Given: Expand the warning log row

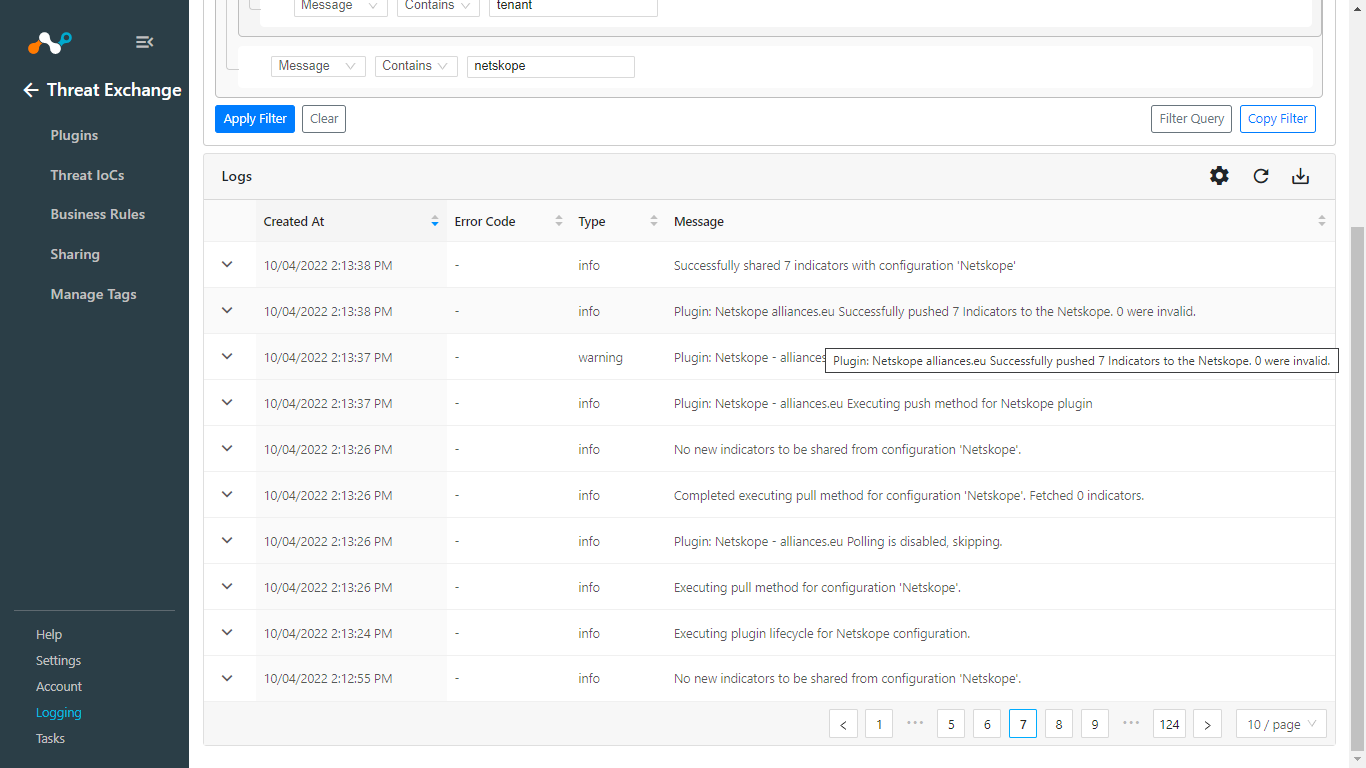Looking at the screenshot, I should pyautogui.click(x=227, y=357).
